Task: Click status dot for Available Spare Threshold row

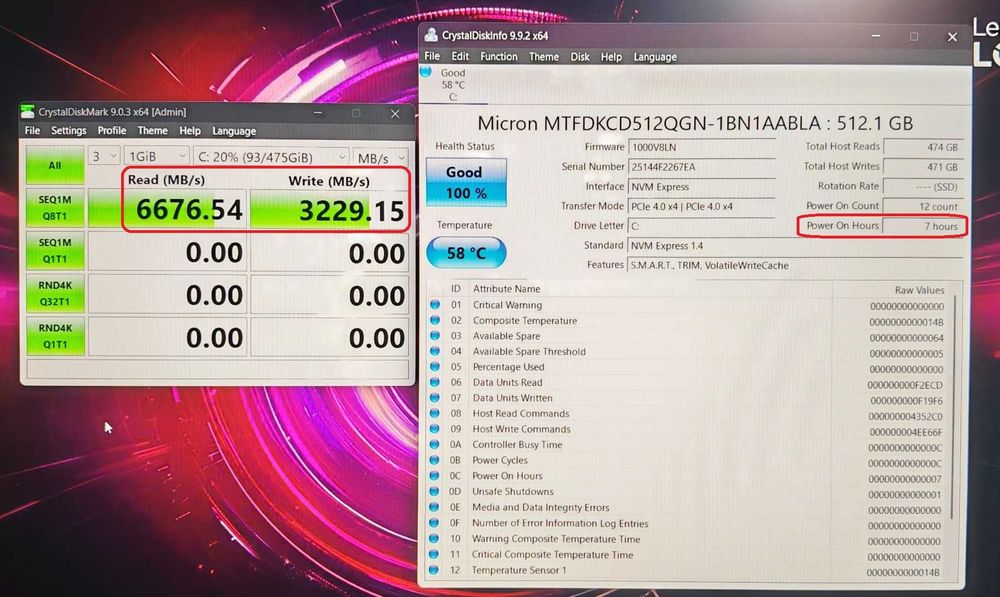Action: pos(435,351)
